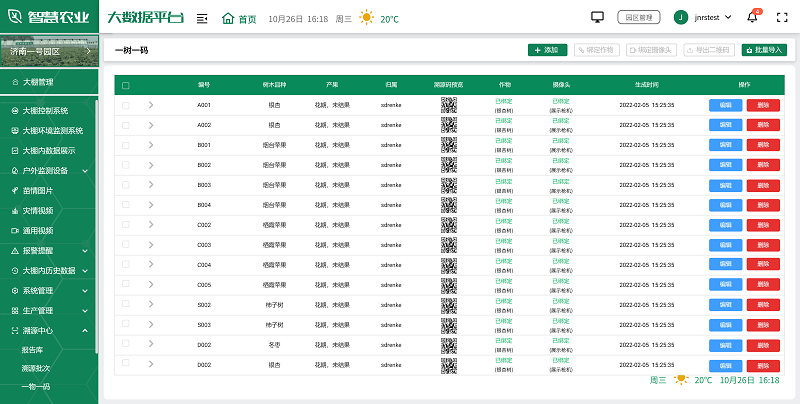The width and height of the screenshot is (800, 404).
Task: Click the QR code for row A001
Action: tap(449, 105)
